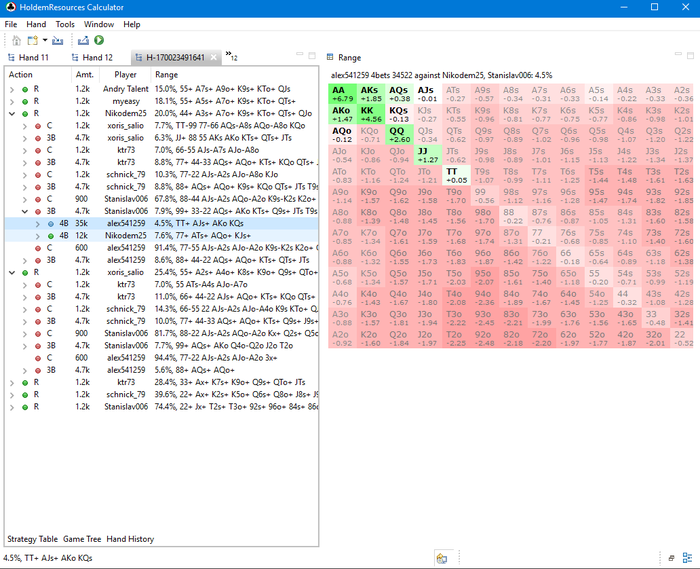Viewport: 700px width, 569px height.
Task: Select the AKs cell in range grid
Action: click(x=371, y=94)
